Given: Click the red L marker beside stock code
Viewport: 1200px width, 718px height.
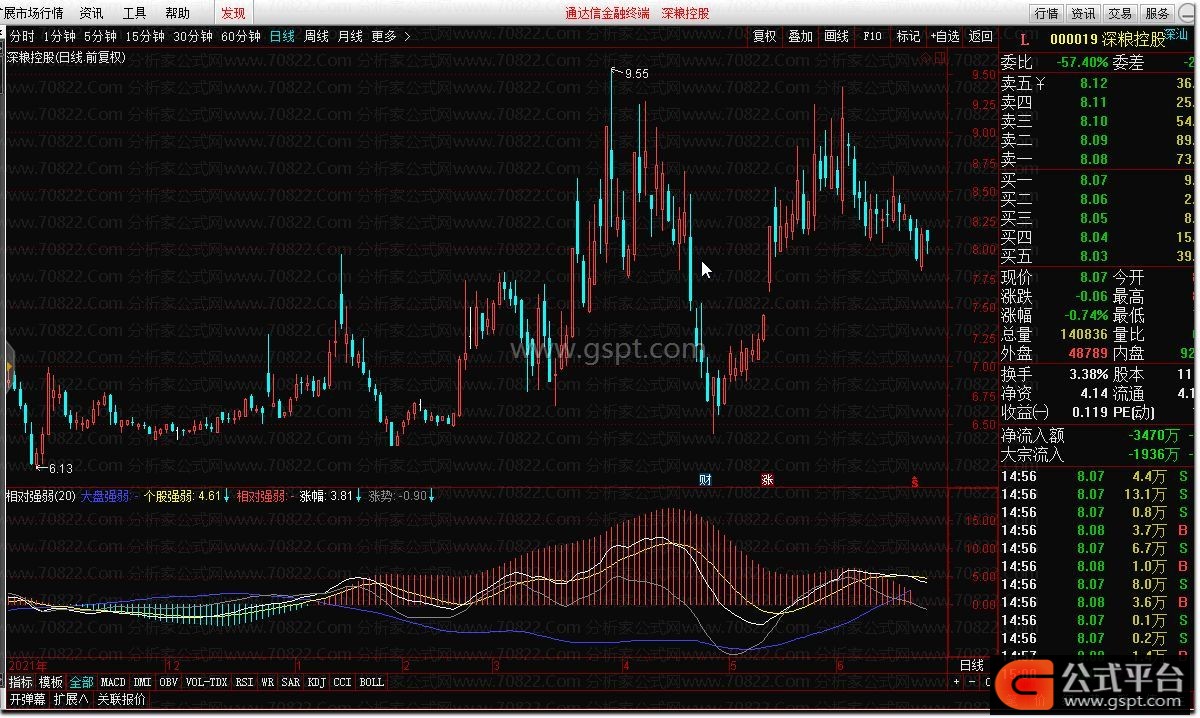Looking at the screenshot, I should pos(1023,39).
